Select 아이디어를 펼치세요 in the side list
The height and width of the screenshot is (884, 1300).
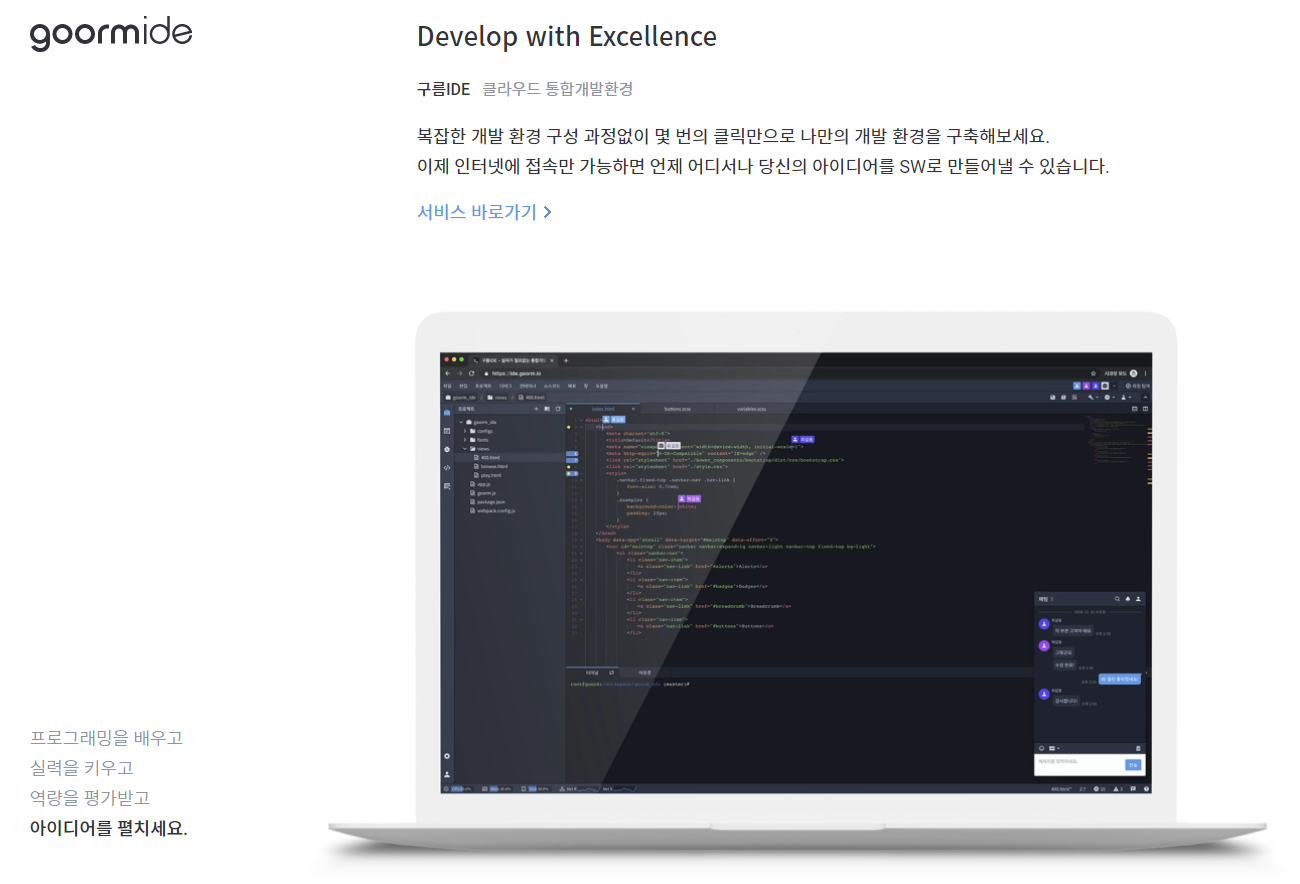[109, 828]
